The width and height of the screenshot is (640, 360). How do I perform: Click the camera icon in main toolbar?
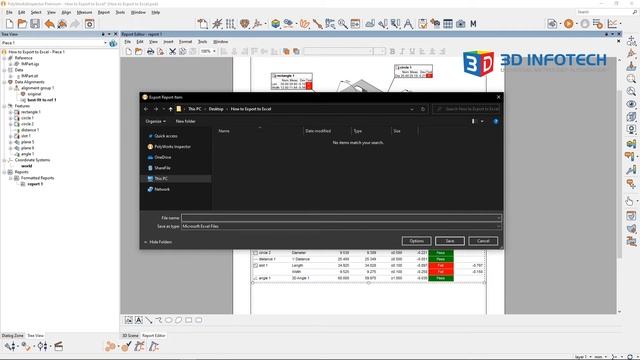point(461,24)
